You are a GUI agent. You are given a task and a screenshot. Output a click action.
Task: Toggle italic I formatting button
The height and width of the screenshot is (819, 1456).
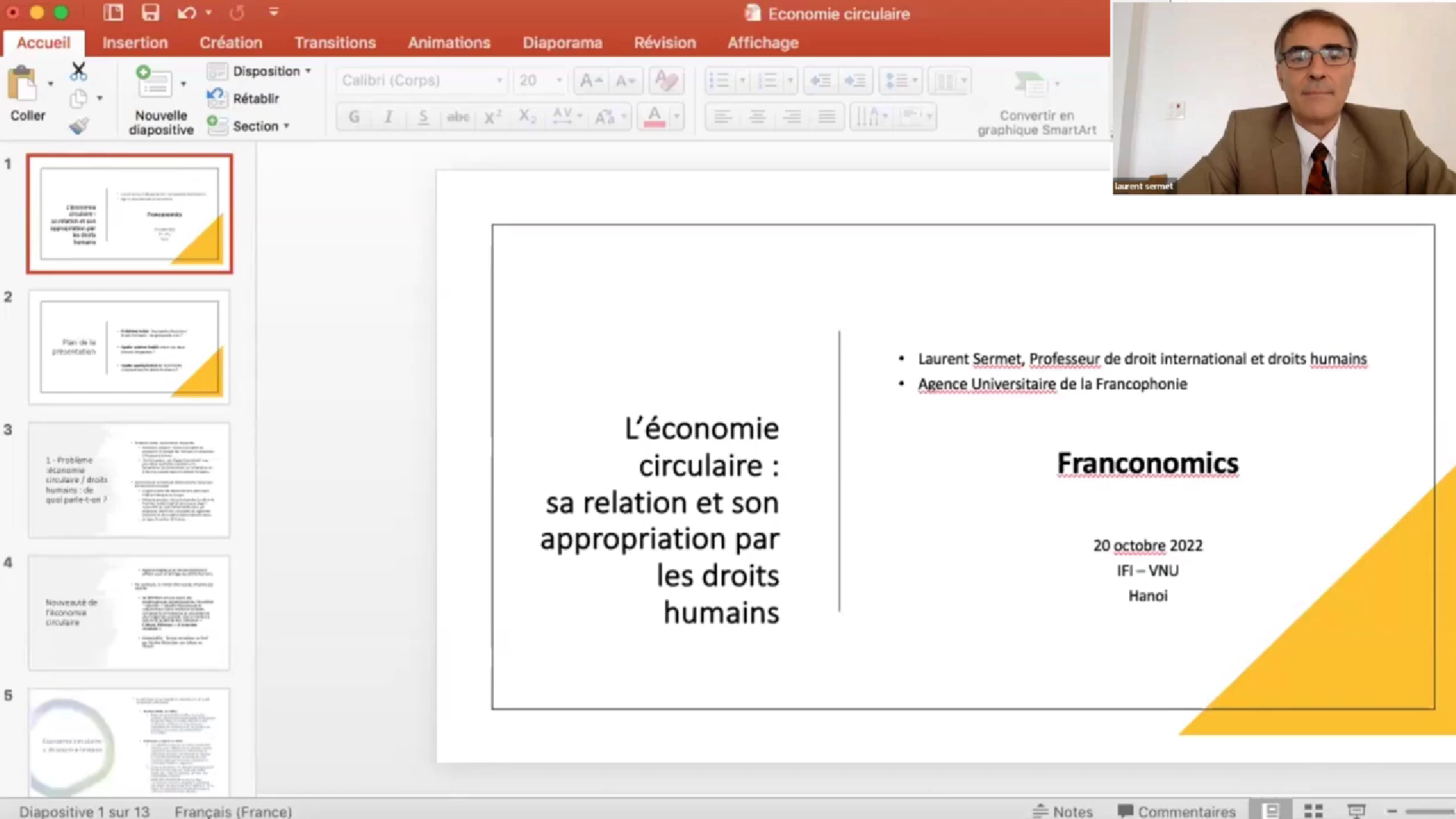[388, 117]
